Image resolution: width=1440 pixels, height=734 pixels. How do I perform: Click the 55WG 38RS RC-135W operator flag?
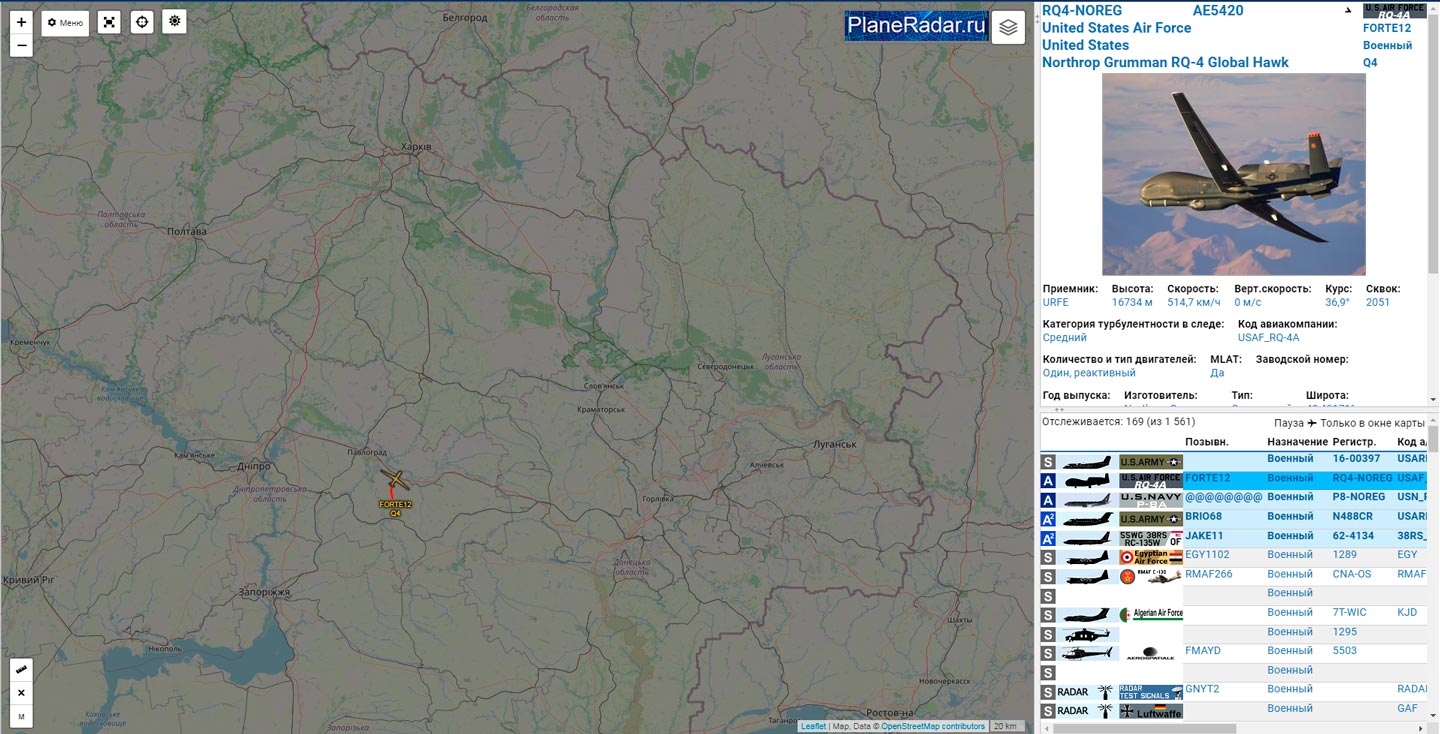(1151, 538)
